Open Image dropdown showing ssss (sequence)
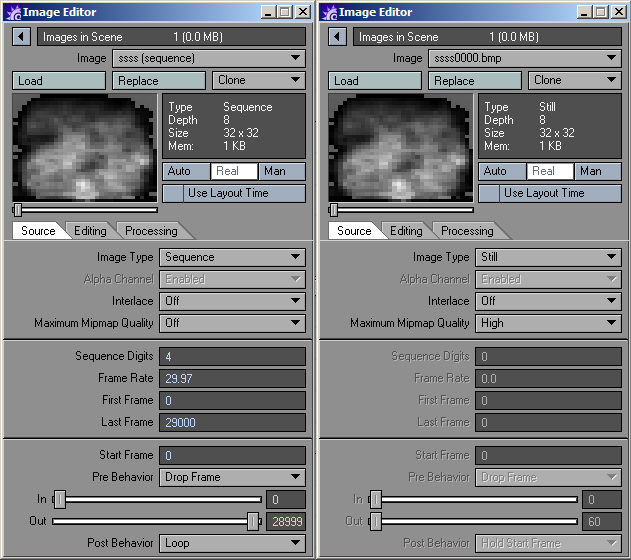This screenshot has width=631, height=560. [x=209, y=58]
